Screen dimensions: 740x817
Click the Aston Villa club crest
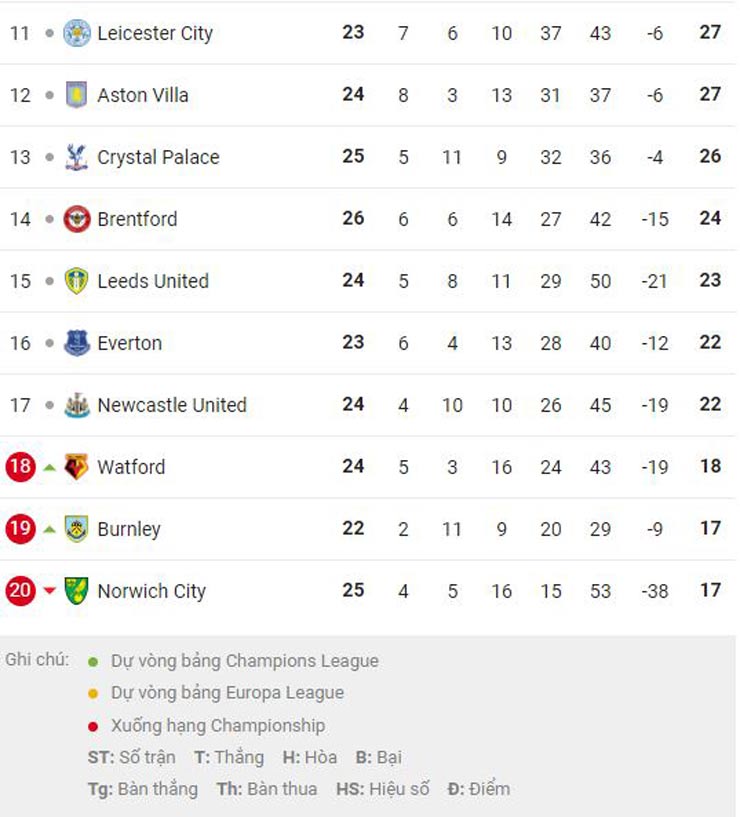(77, 95)
